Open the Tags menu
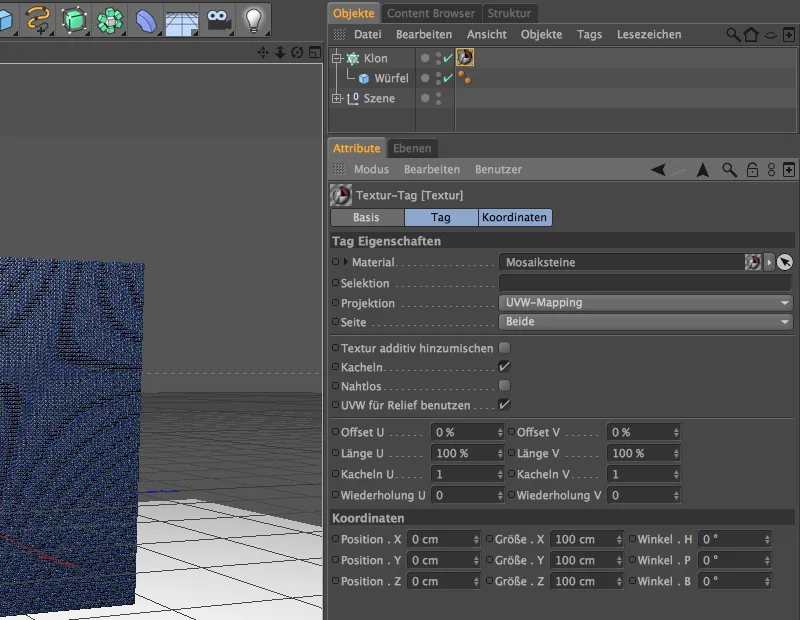Image resolution: width=800 pixels, height=620 pixels. pyautogui.click(x=589, y=35)
